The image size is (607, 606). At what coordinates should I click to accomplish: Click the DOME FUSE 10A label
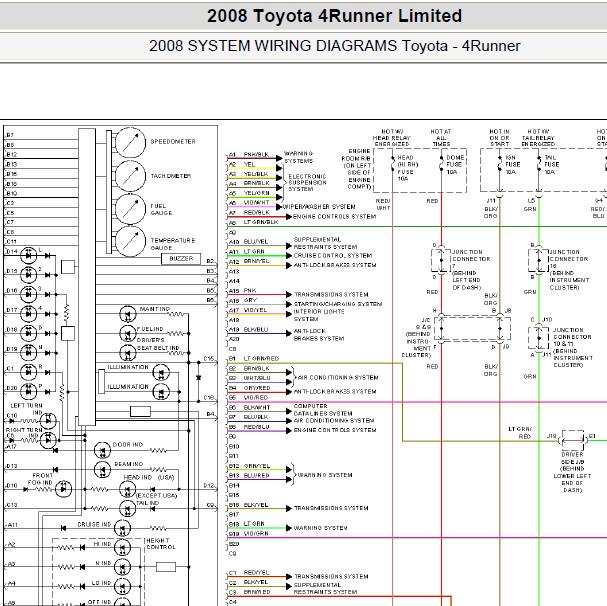[x=455, y=165]
